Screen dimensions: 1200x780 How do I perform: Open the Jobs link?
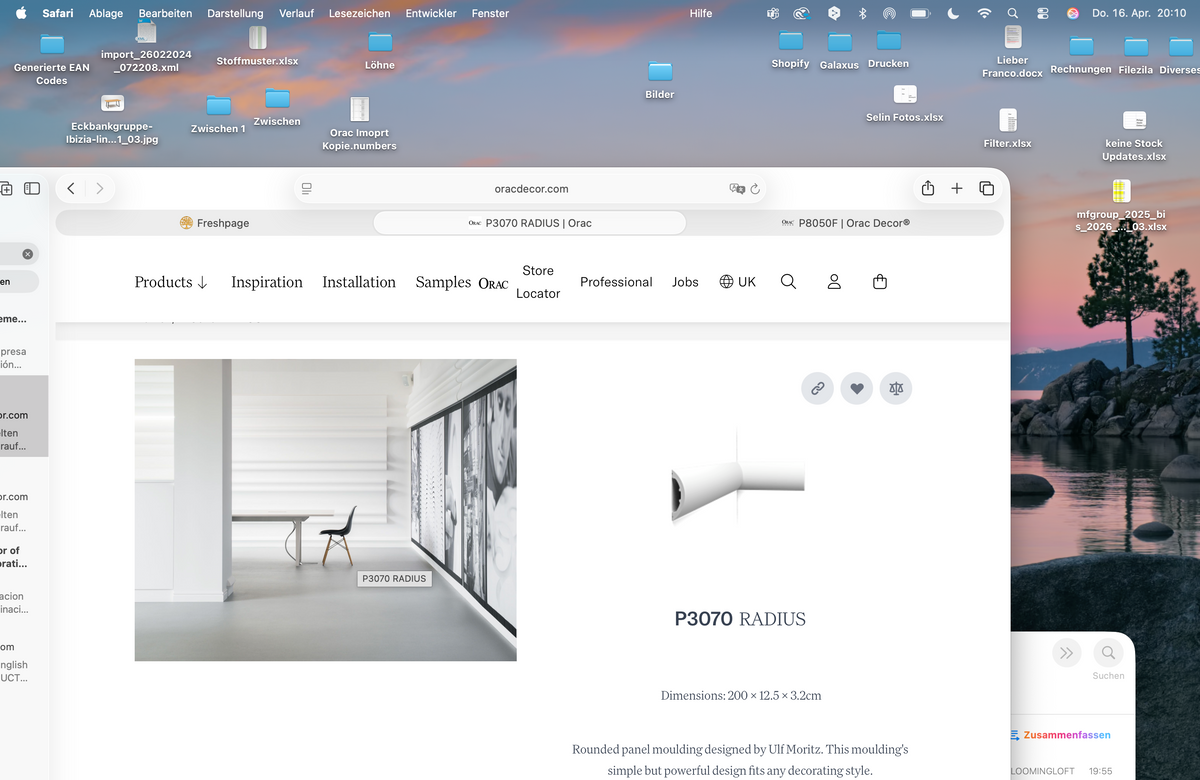click(685, 282)
